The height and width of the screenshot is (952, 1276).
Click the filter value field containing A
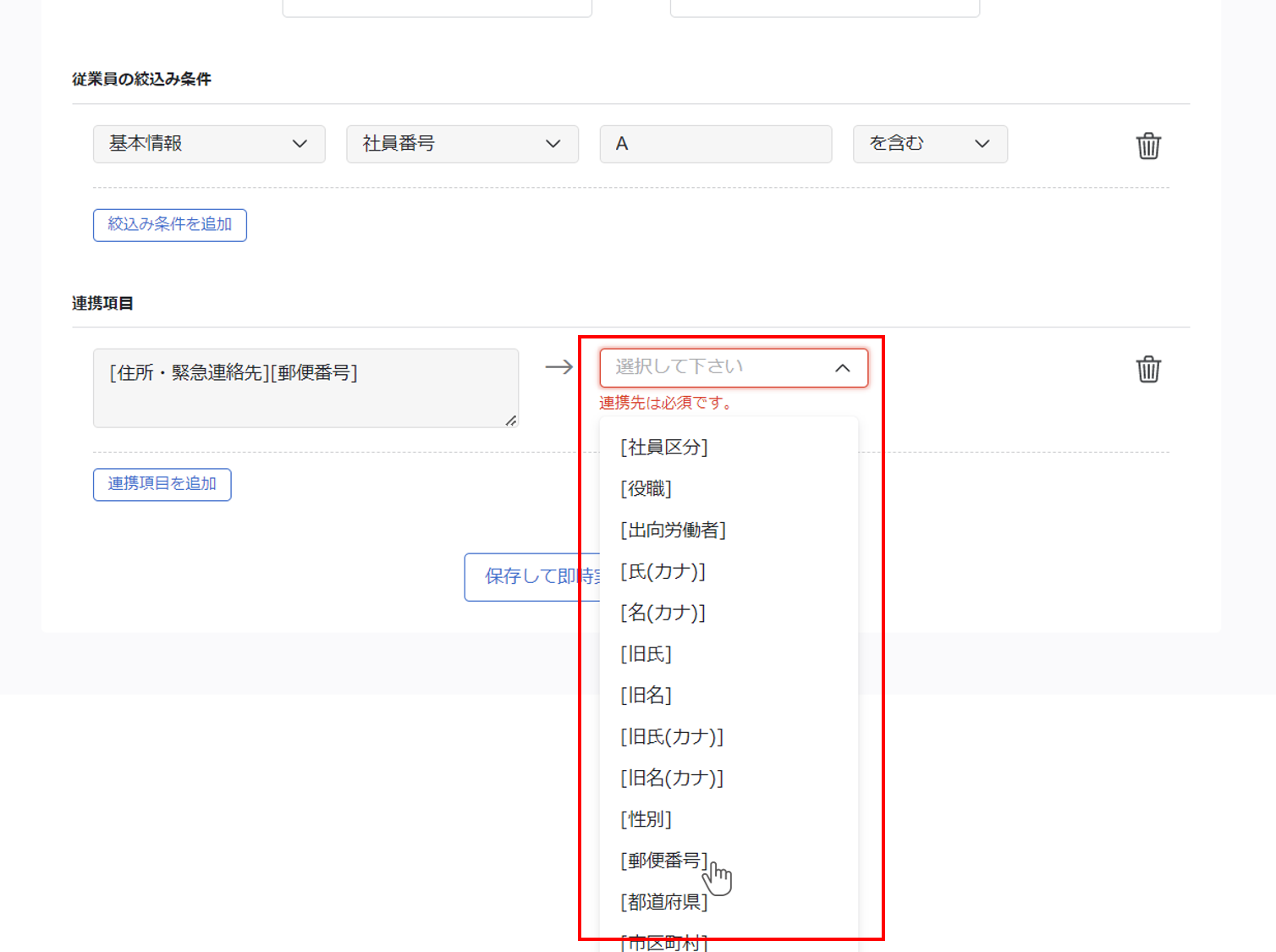(715, 144)
